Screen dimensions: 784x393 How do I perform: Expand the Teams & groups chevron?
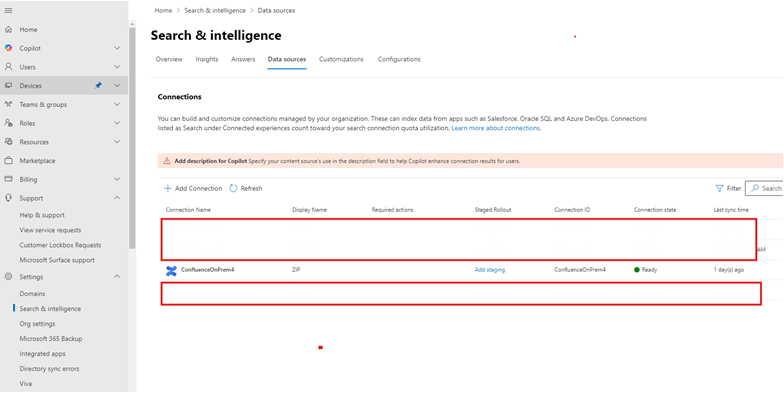pyautogui.click(x=117, y=104)
